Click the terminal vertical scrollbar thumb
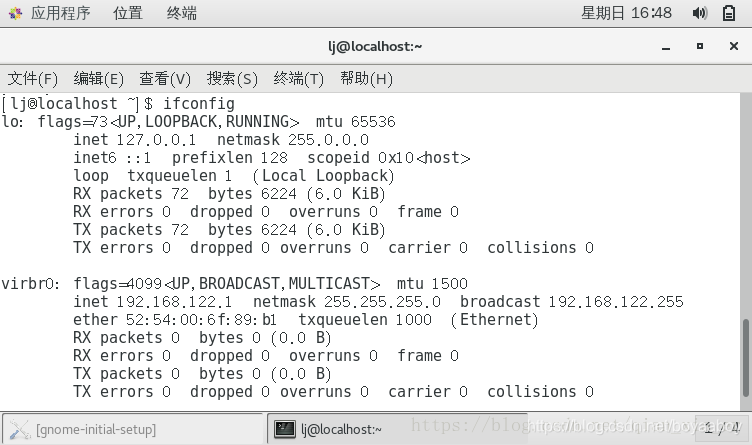 pos(746,358)
